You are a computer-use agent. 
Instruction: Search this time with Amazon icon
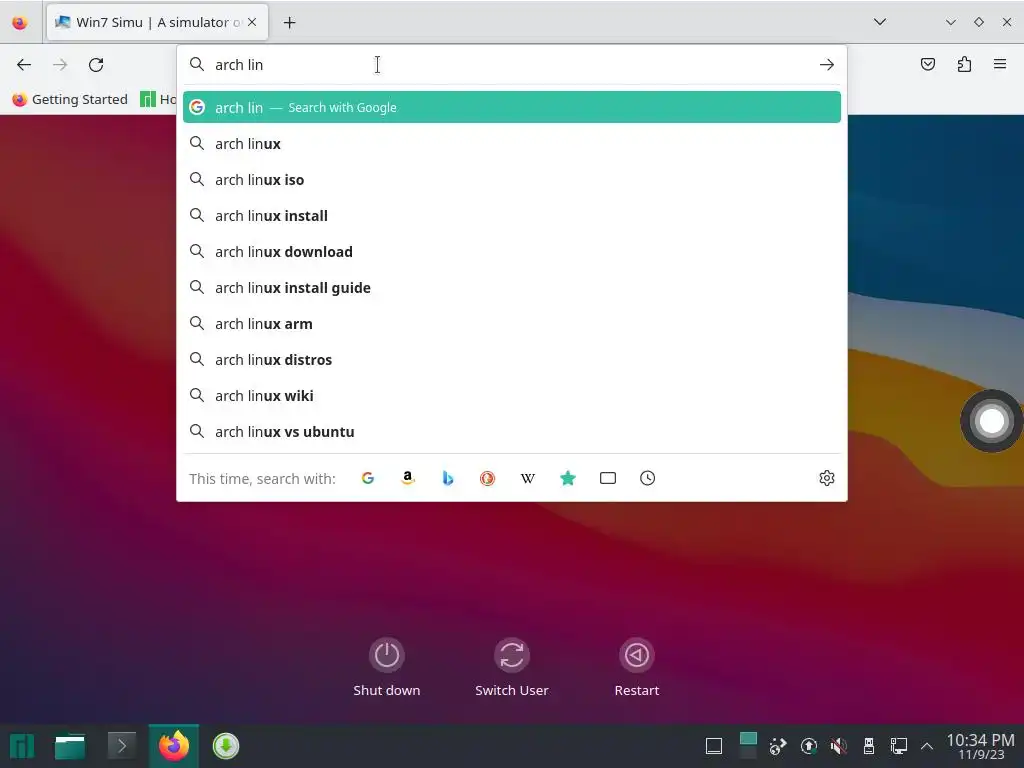pos(408,478)
